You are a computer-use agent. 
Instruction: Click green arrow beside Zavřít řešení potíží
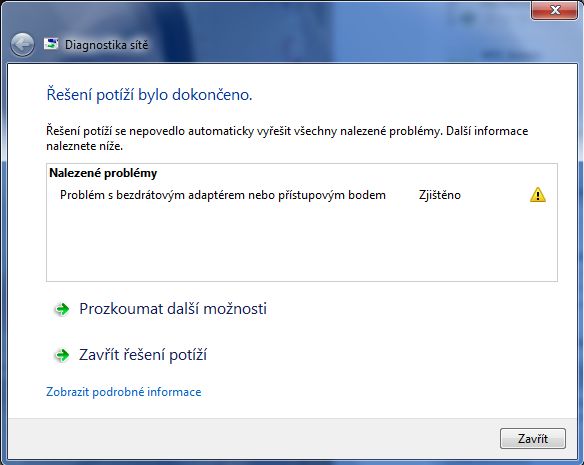click(62, 355)
